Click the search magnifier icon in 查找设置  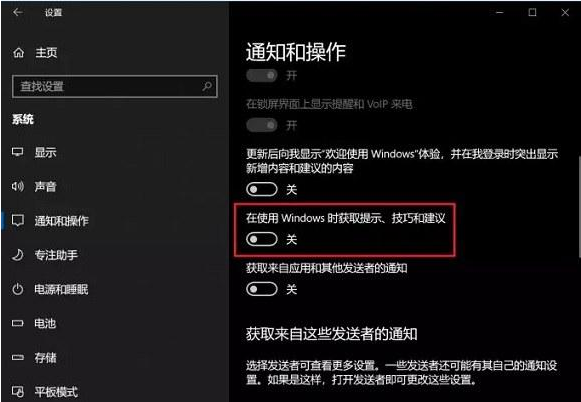[207, 86]
